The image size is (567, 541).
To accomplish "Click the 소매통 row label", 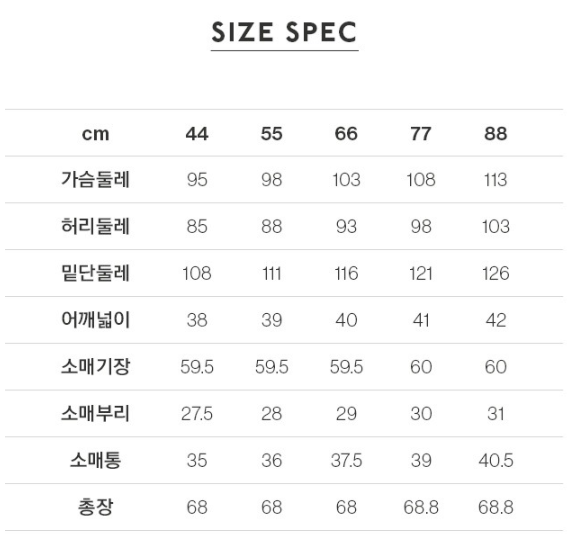I will 95,460.
